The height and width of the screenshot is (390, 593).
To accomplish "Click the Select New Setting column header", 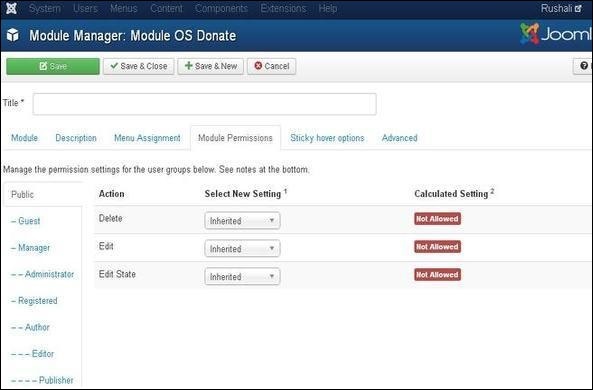I will point(246,194).
